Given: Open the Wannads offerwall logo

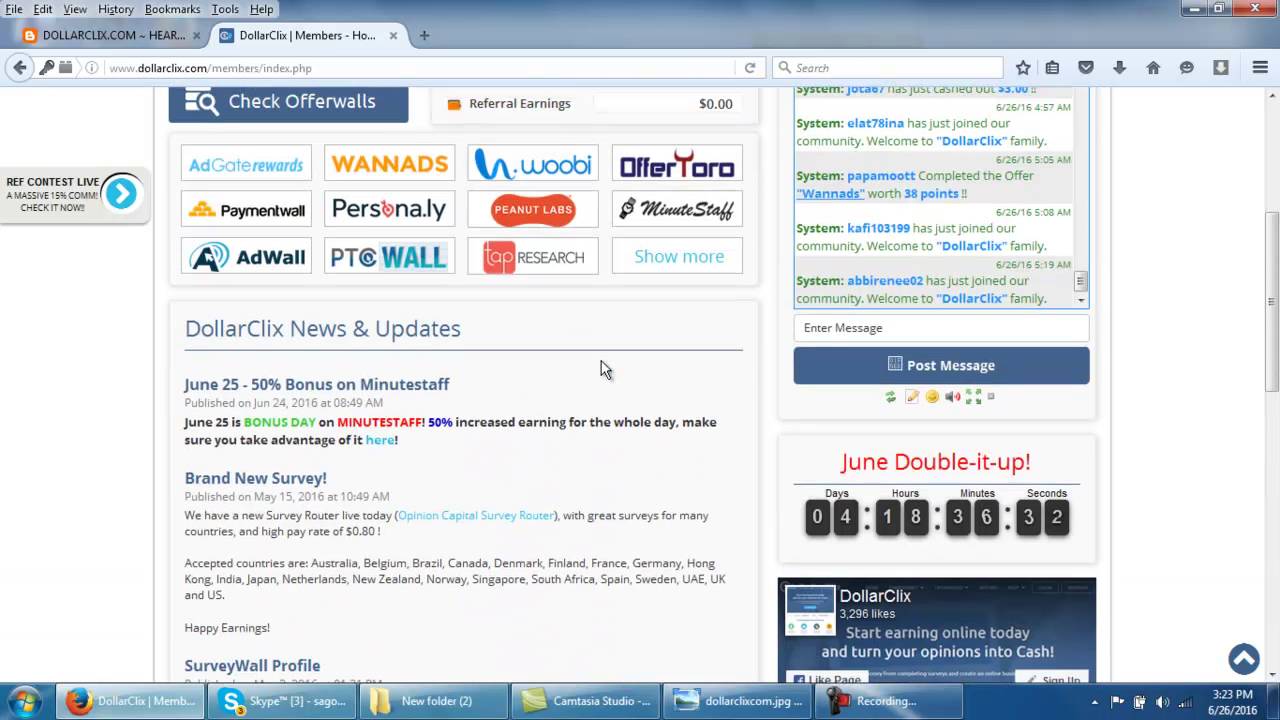Looking at the screenshot, I should (x=389, y=164).
